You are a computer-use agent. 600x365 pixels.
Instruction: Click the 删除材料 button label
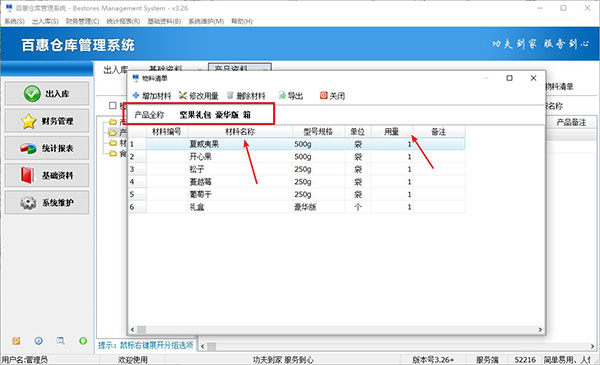(x=251, y=96)
